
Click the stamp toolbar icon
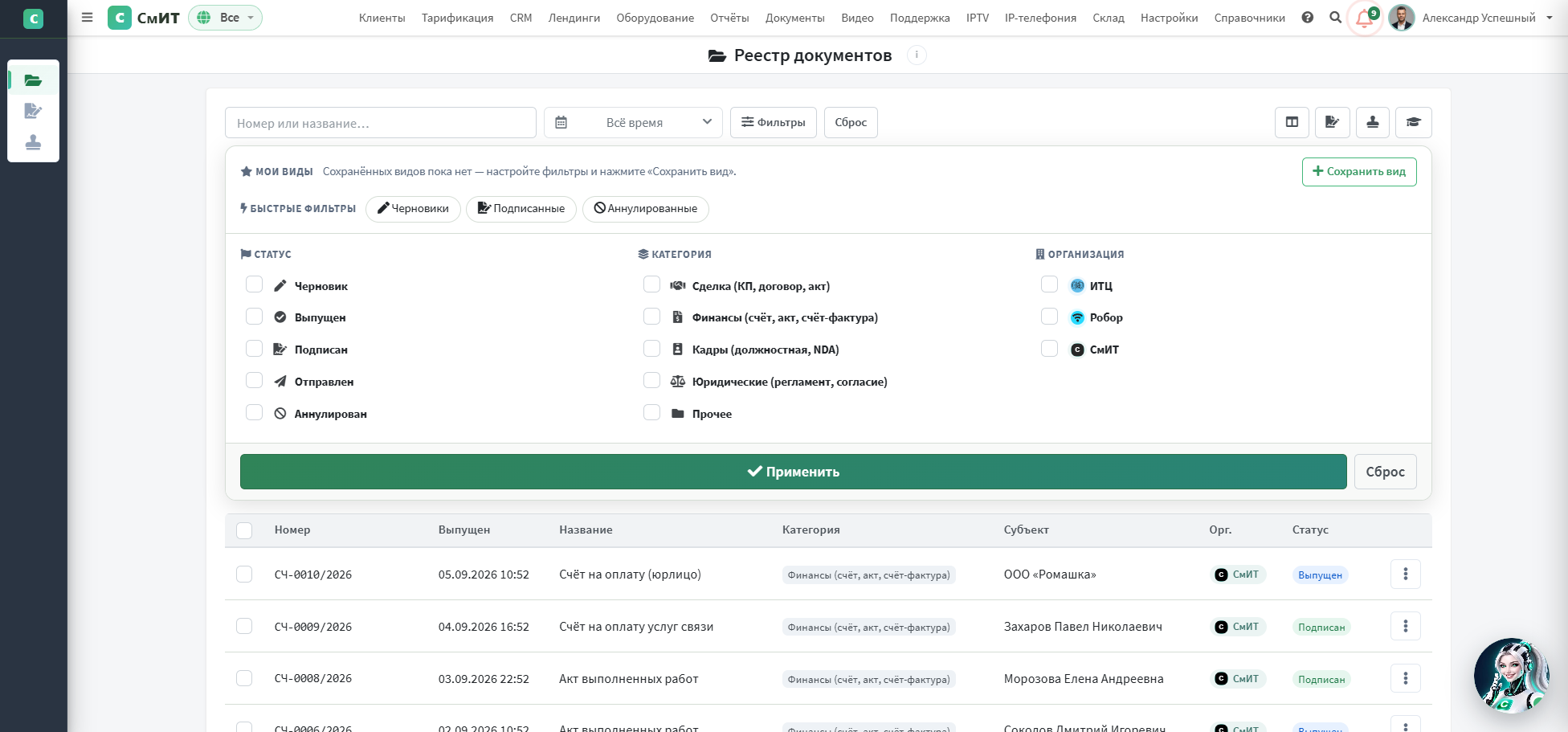[1373, 122]
